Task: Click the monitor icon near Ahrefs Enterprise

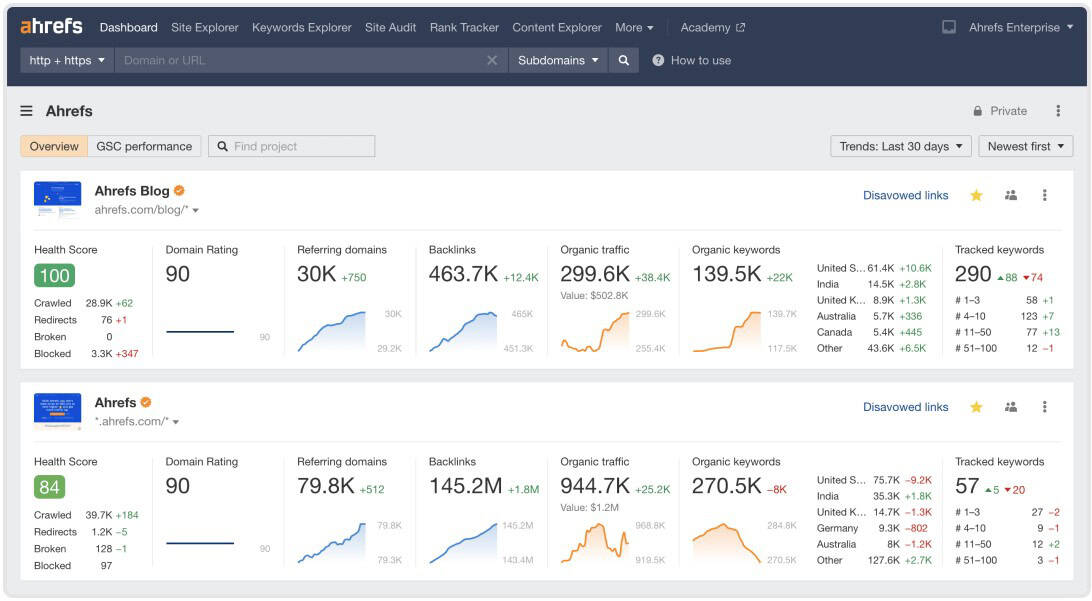Action: tap(949, 27)
